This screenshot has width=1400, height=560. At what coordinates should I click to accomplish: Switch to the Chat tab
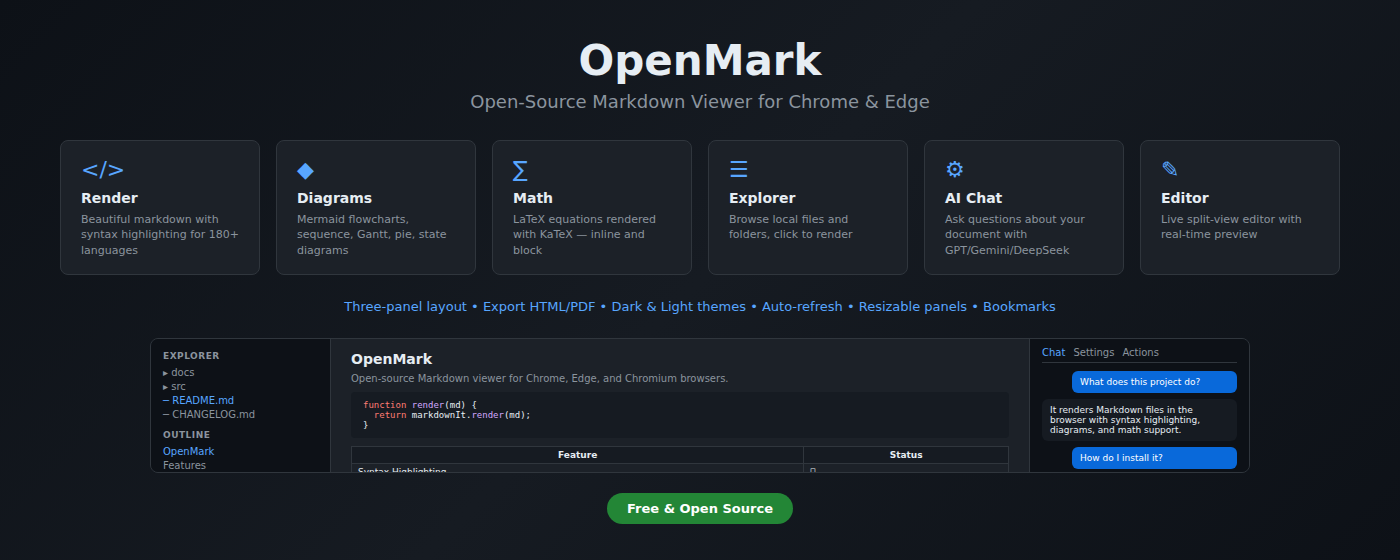1053,352
